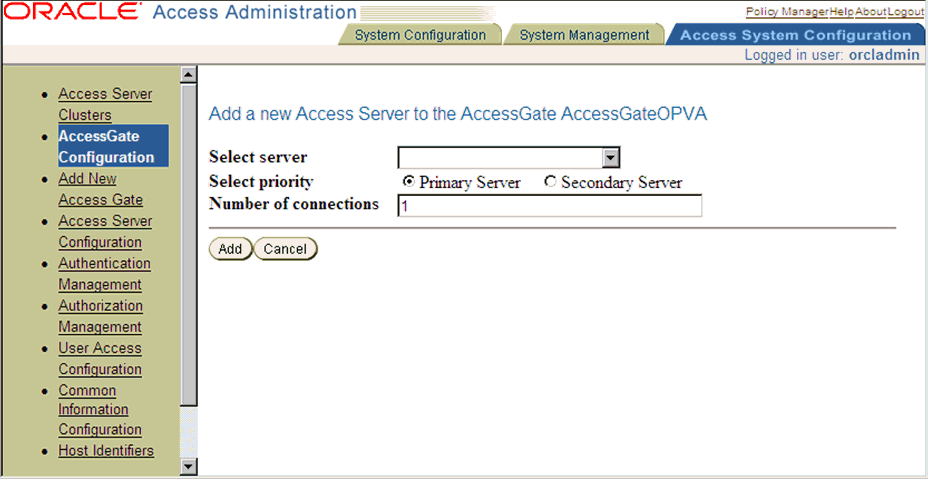Choose Secondary Server radio button

click(550, 182)
